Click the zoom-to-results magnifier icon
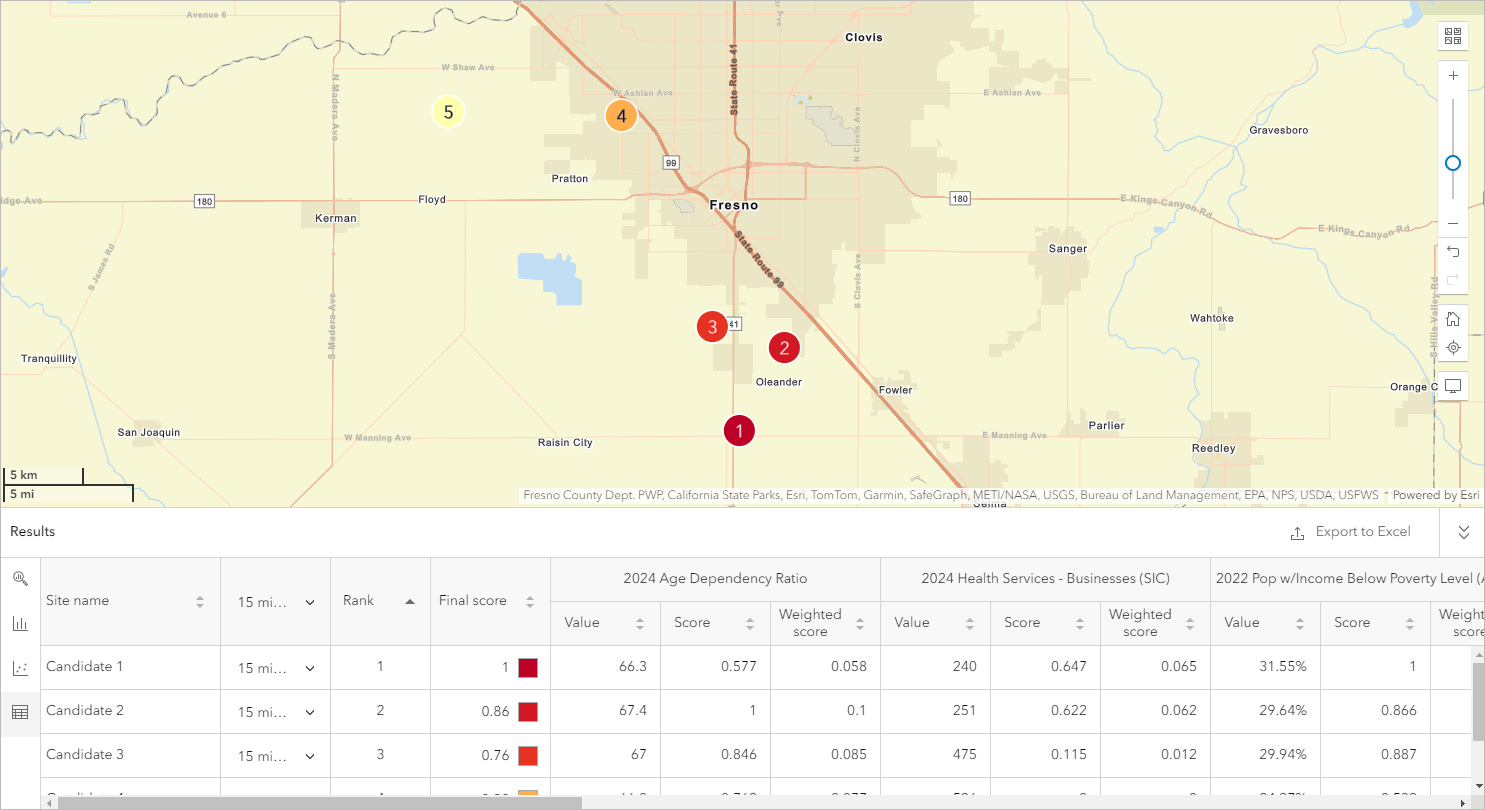This screenshot has height=810, width=1485. click(20, 580)
